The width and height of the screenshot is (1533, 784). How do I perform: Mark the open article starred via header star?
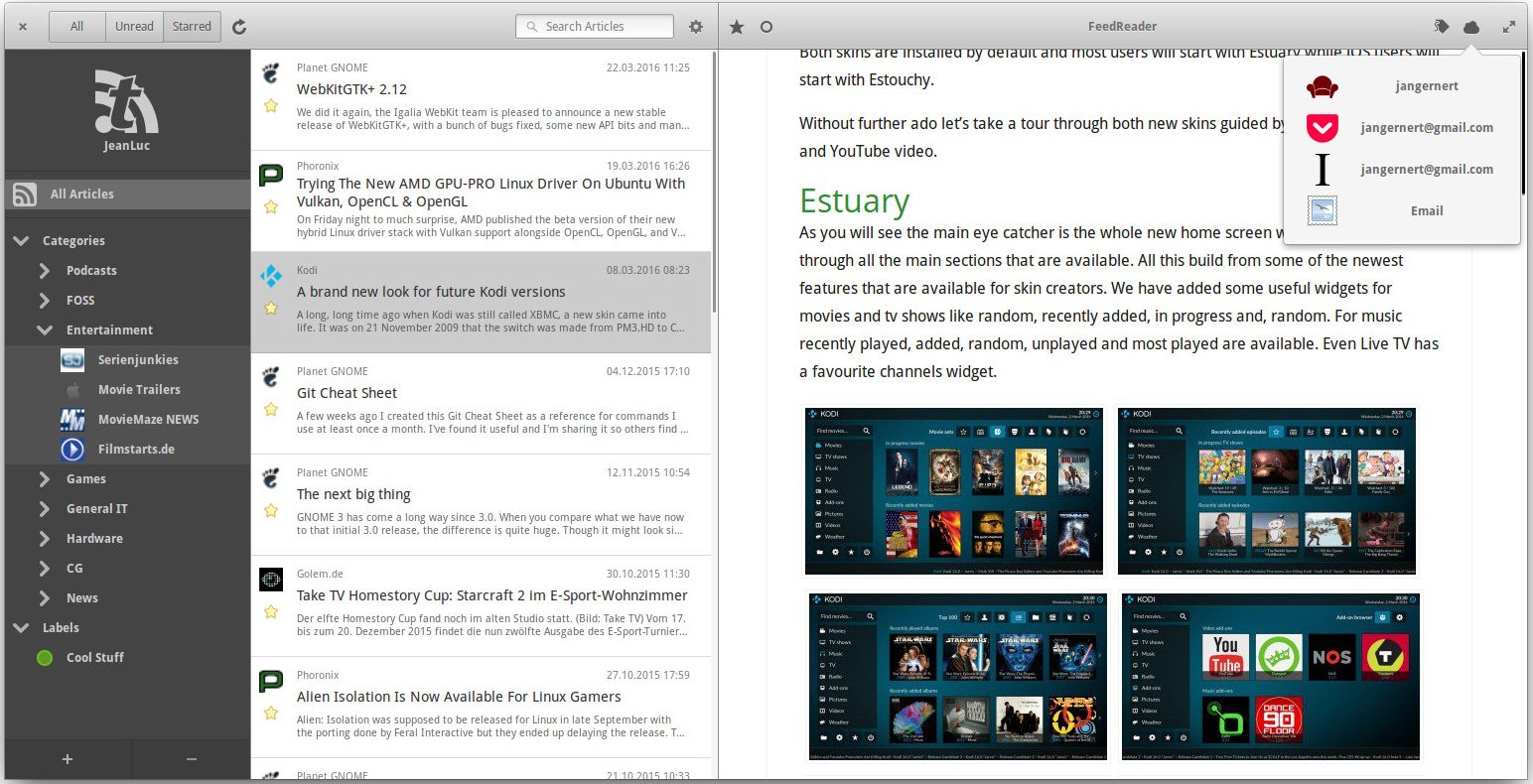click(737, 27)
